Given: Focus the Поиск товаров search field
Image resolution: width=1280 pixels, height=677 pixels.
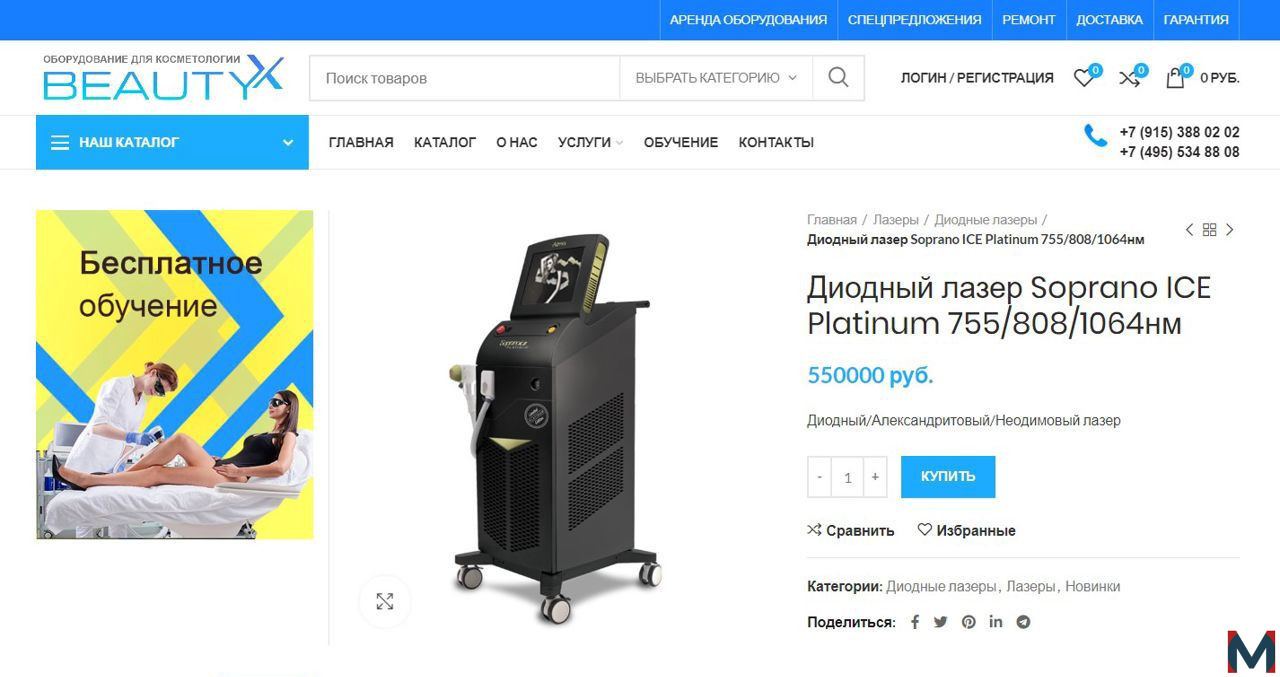Looking at the screenshot, I should 465,78.
